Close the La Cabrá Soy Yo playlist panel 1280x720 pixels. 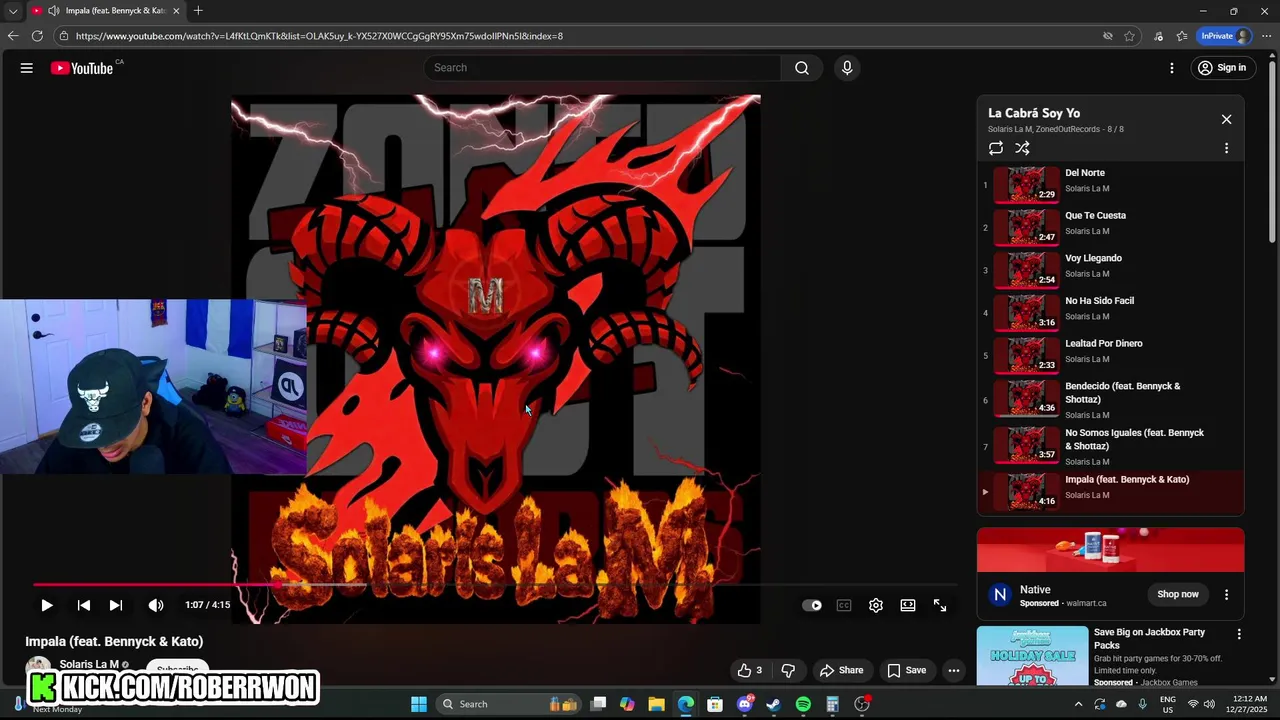tap(1226, 119)
